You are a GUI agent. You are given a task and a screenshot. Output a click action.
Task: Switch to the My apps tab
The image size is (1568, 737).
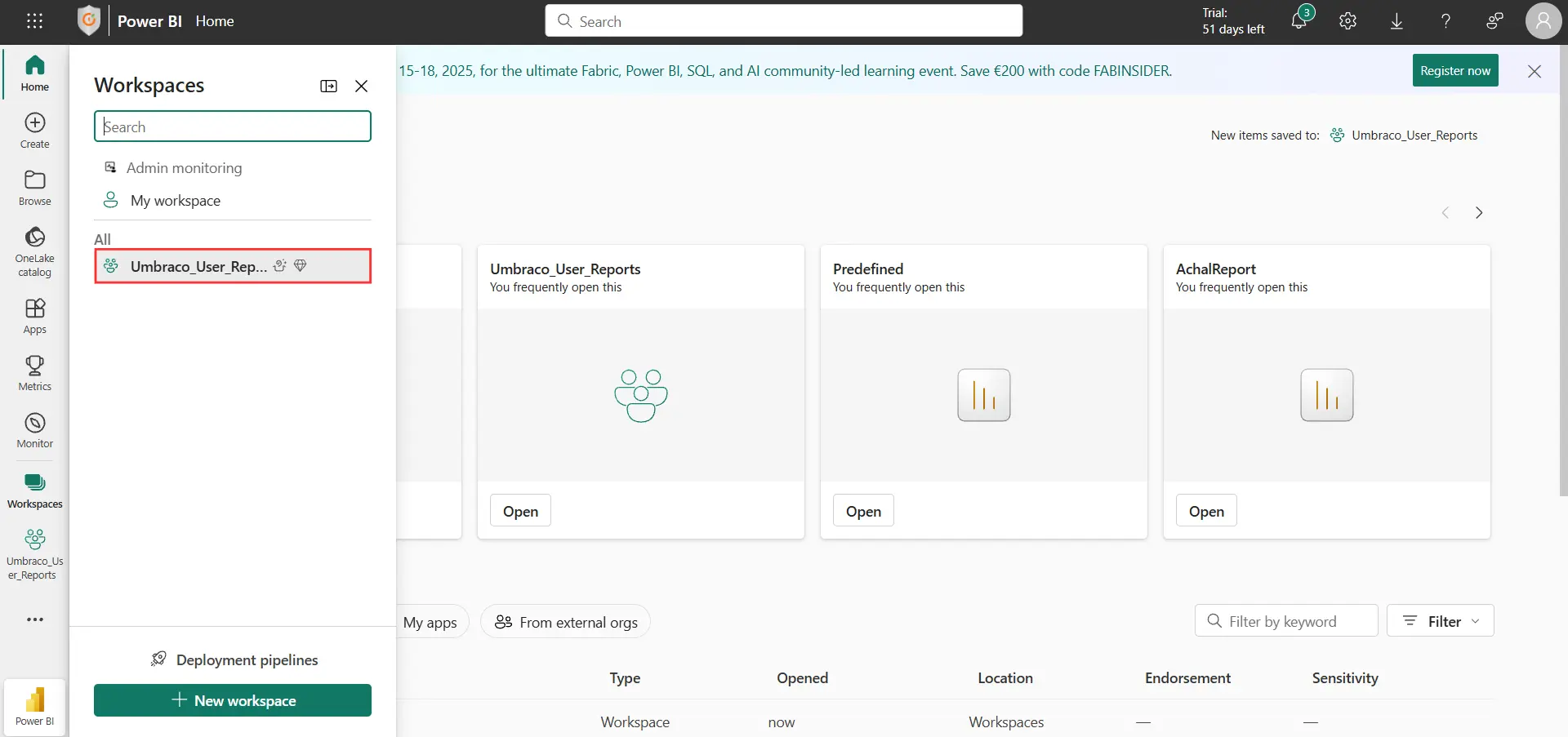coord(430,622)
